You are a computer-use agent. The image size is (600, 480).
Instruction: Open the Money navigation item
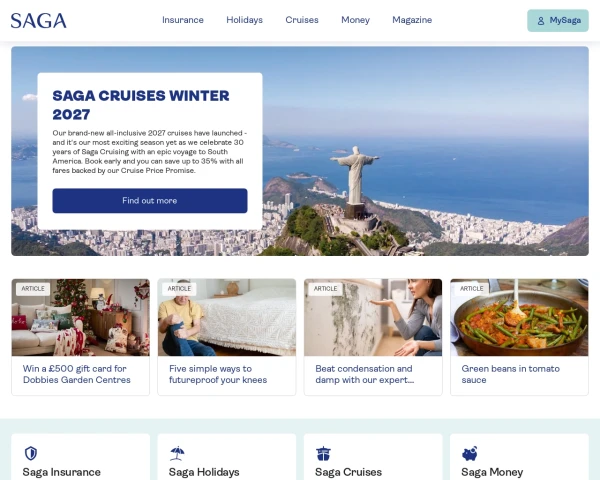click(355, 20)
